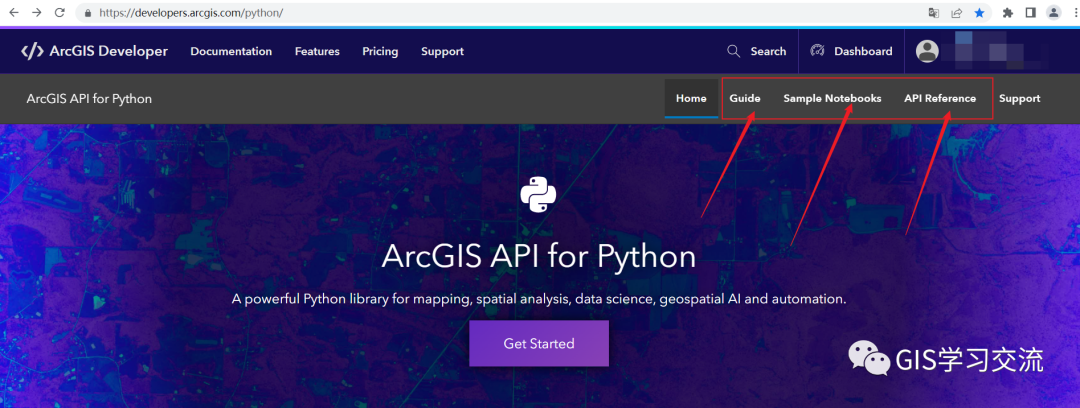The image size is (1080, 408).
Task: Open Support in the top navigation
Action: coord(442,52)
